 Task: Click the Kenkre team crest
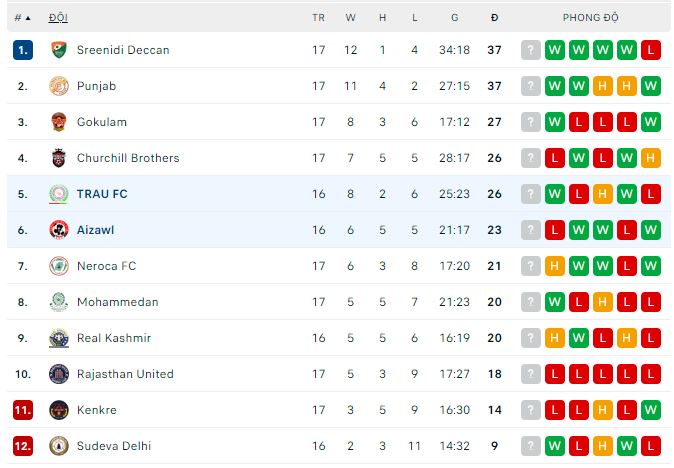[x=58, y=410]
